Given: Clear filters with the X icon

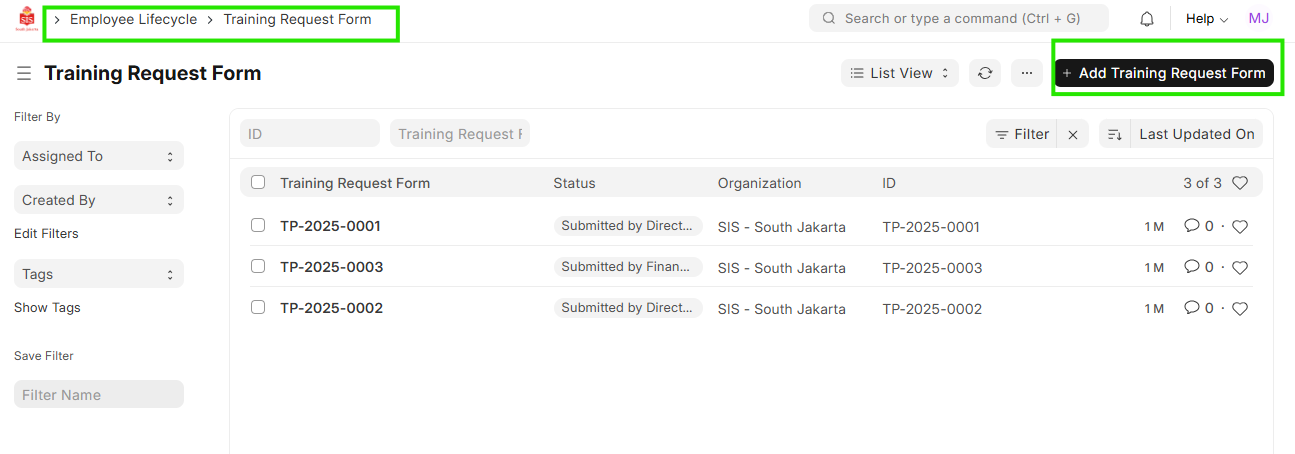Looking at the screenshot, I should pos(1073,135).
